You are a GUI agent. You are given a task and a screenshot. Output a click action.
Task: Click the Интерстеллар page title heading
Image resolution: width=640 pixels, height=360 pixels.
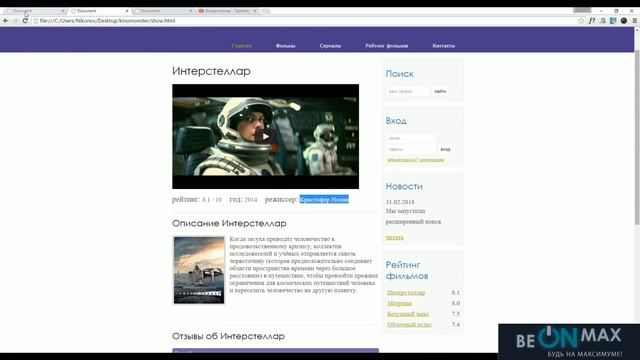click(211, 71)
